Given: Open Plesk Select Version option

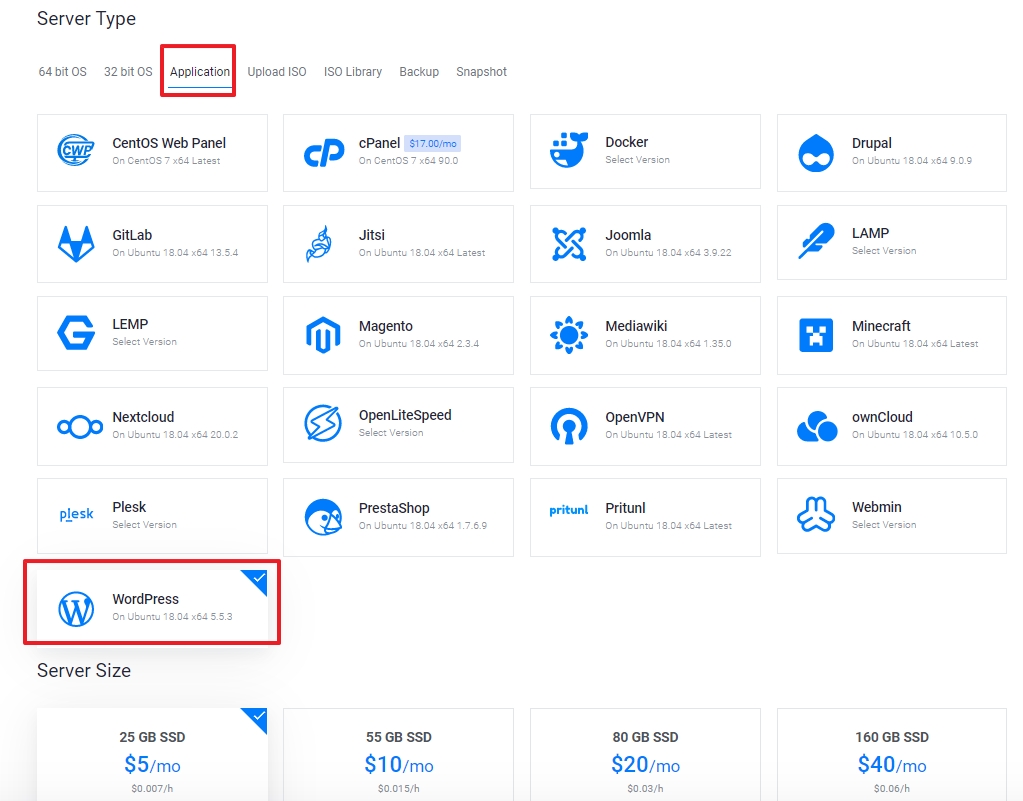Looking at the screenshot, I should (x=144, y=524).
